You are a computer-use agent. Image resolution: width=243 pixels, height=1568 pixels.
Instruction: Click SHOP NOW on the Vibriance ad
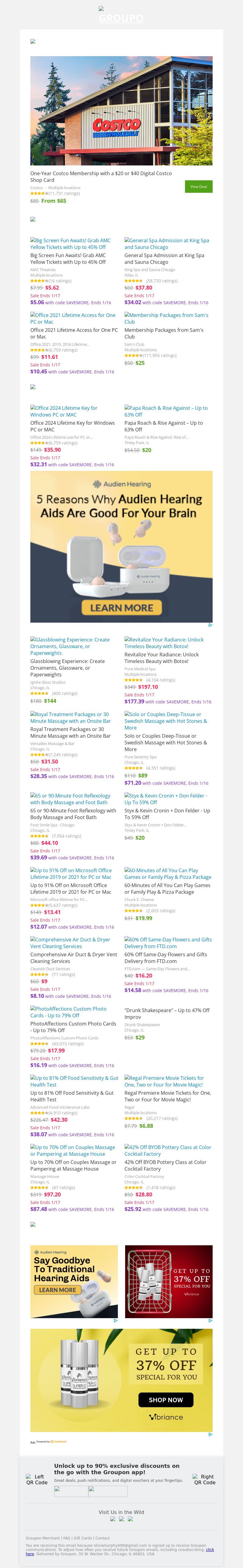coord(166,1400)
